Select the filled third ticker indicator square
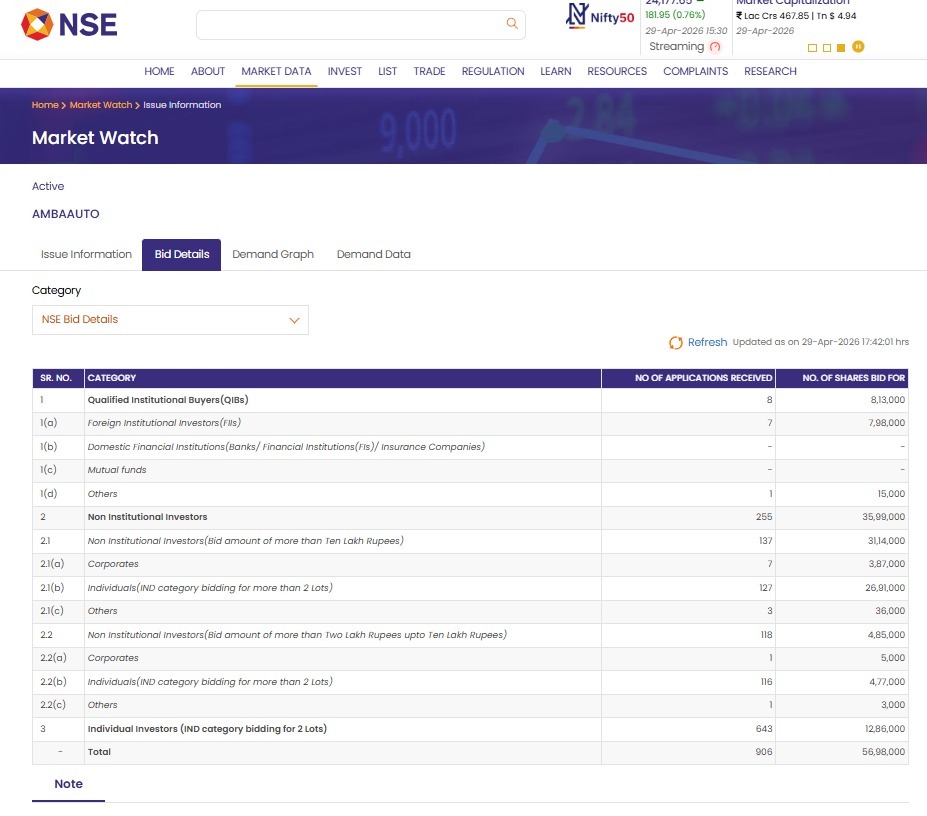This screenshot has height=816, width=927. [x=841, y=48]
